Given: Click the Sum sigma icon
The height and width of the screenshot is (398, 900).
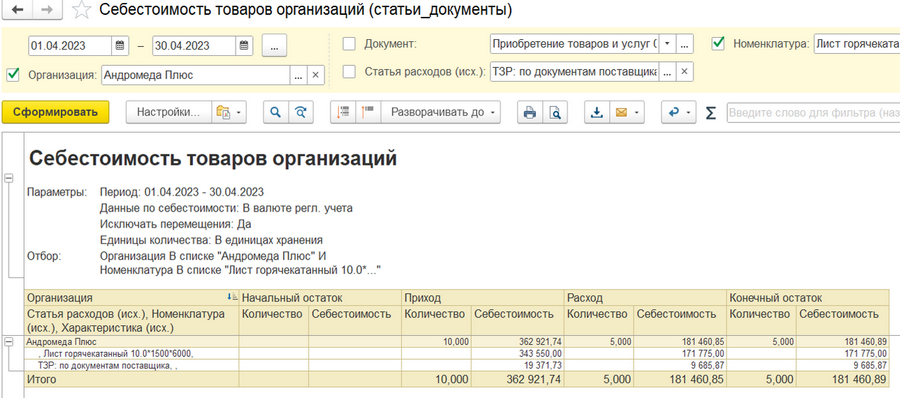Looking at the screenshot, I should [x=711, y=113].
